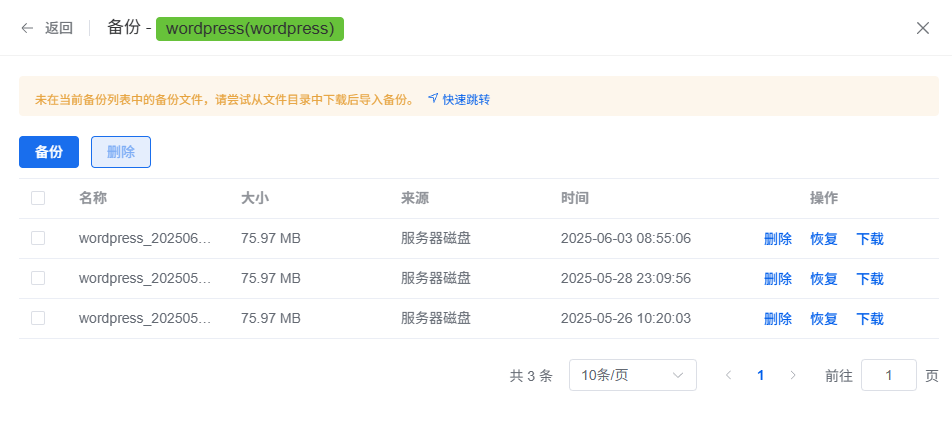
Task: Open the 10条/页 page size dropdown
Action: (x=633, y=375)
